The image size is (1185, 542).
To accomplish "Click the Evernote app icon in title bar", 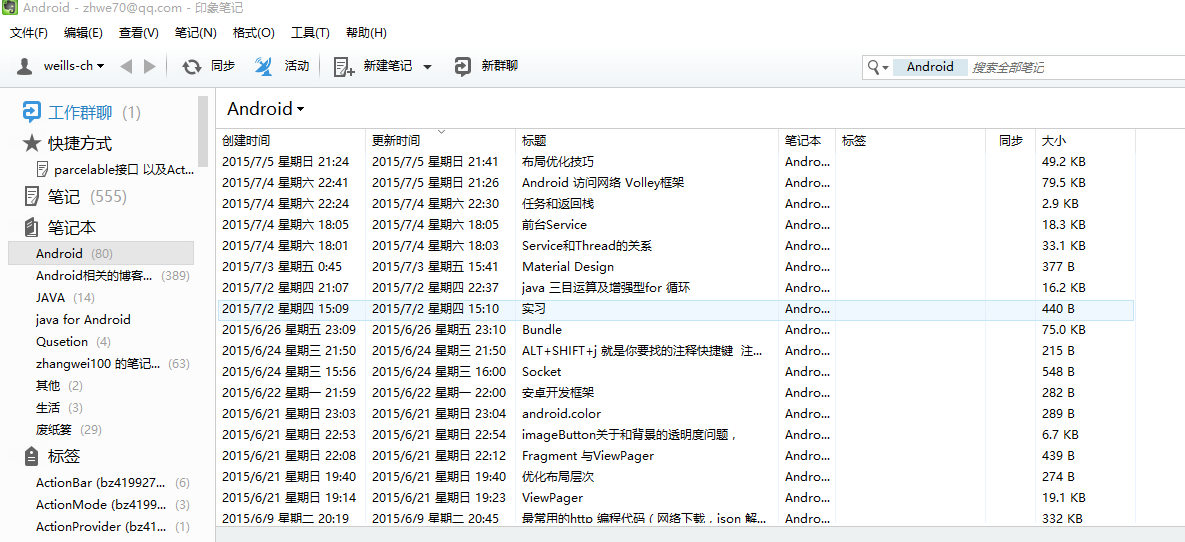I will pos(8,8).
